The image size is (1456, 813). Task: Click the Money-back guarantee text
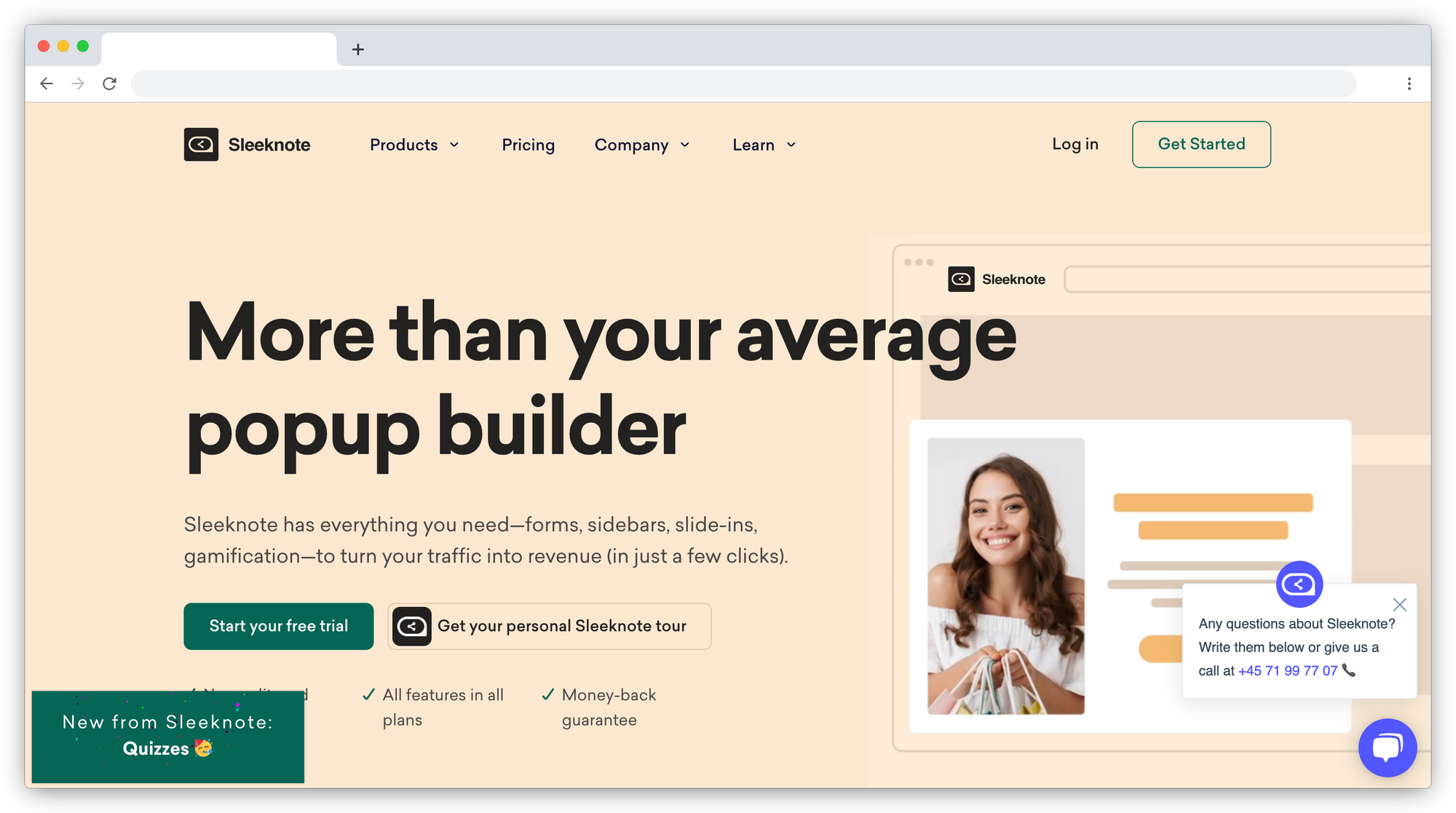(609, 707)
